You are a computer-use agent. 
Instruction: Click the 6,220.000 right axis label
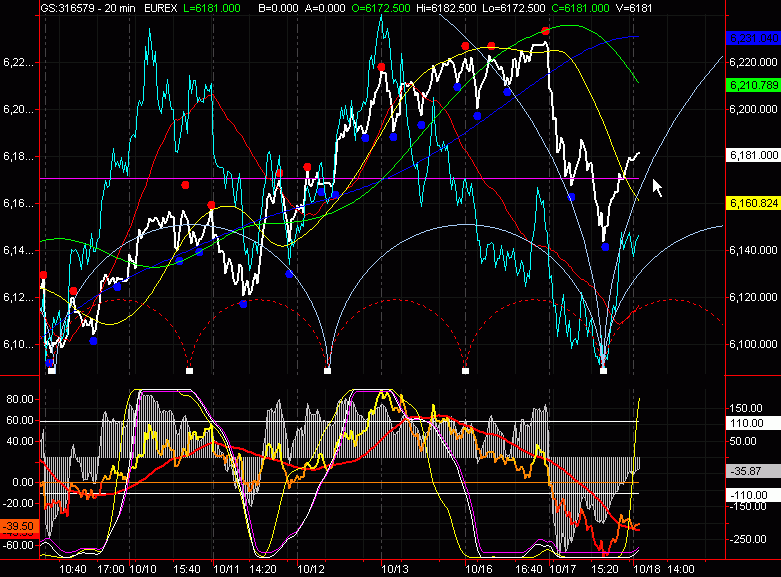(753, 62)
